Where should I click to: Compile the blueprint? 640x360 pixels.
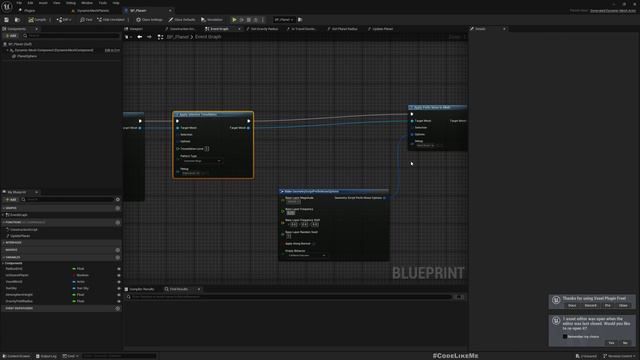click(37, 20)
